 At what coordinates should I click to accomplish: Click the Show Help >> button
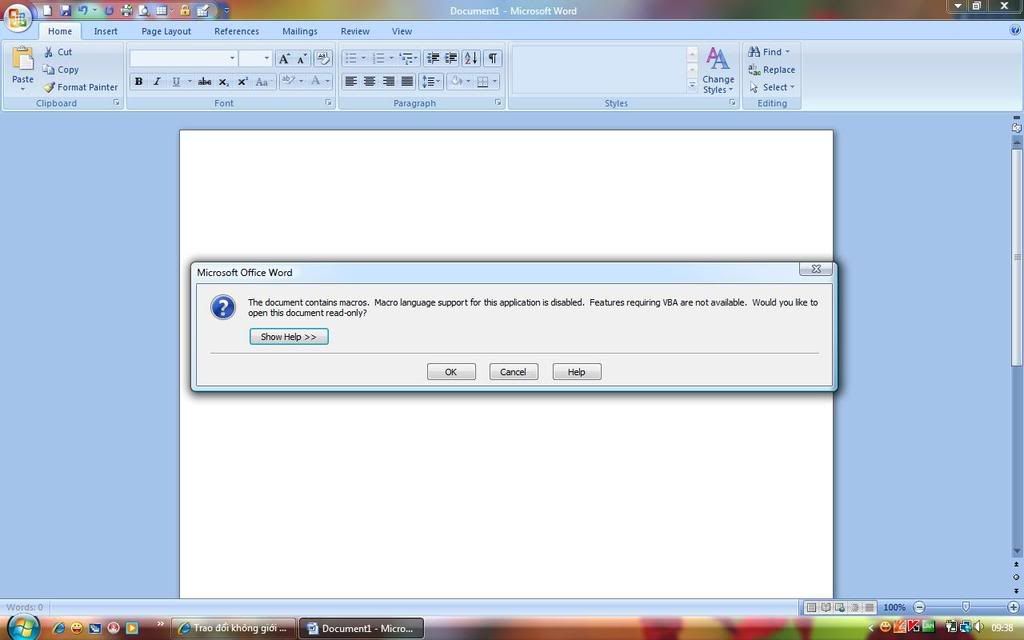(288, 337)
